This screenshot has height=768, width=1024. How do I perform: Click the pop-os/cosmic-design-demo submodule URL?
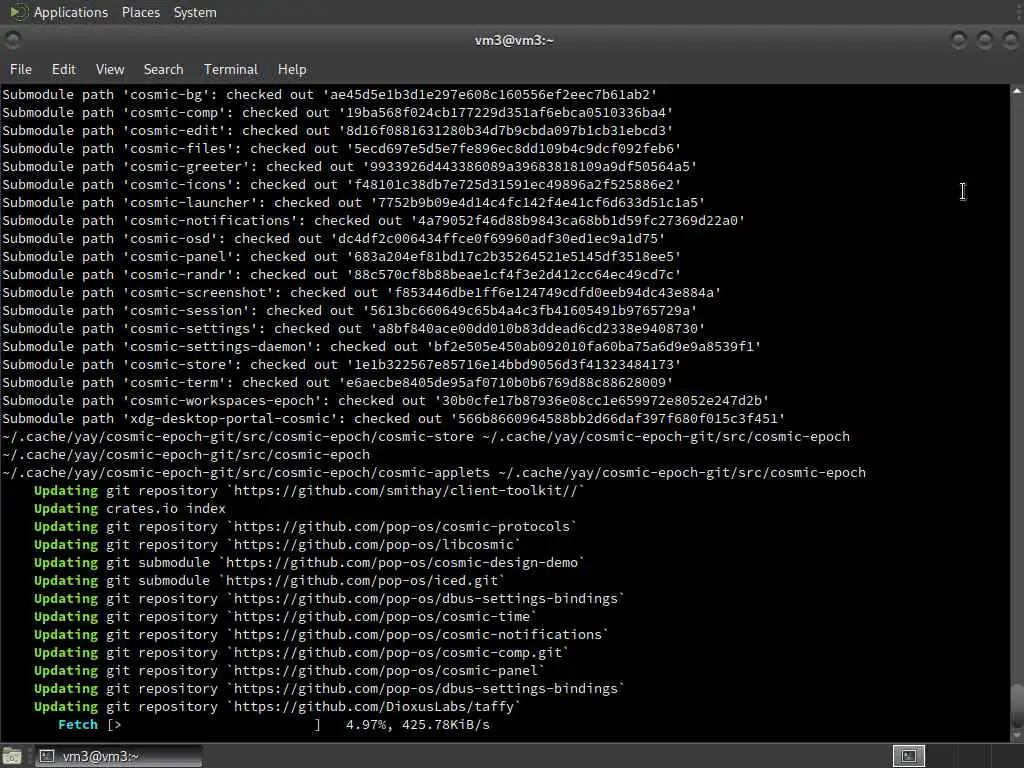[402, 563]
